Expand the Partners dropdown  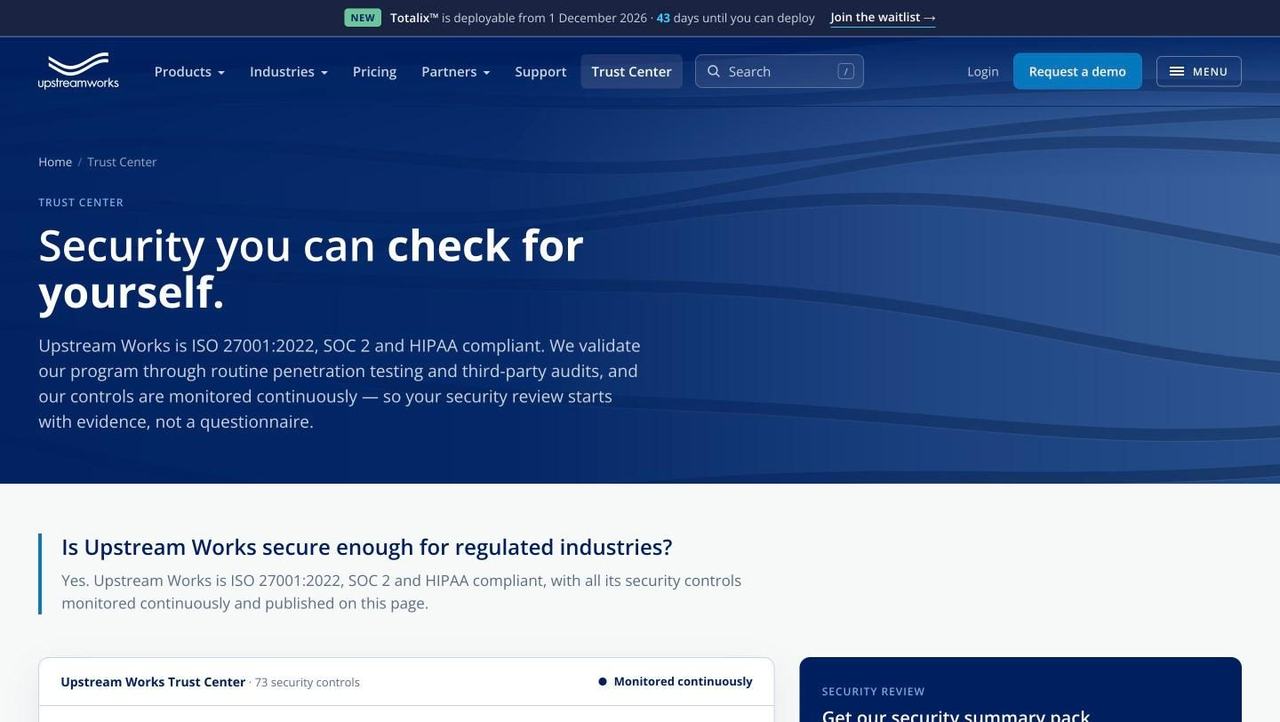pyautogui.click(x=456, y=71)
